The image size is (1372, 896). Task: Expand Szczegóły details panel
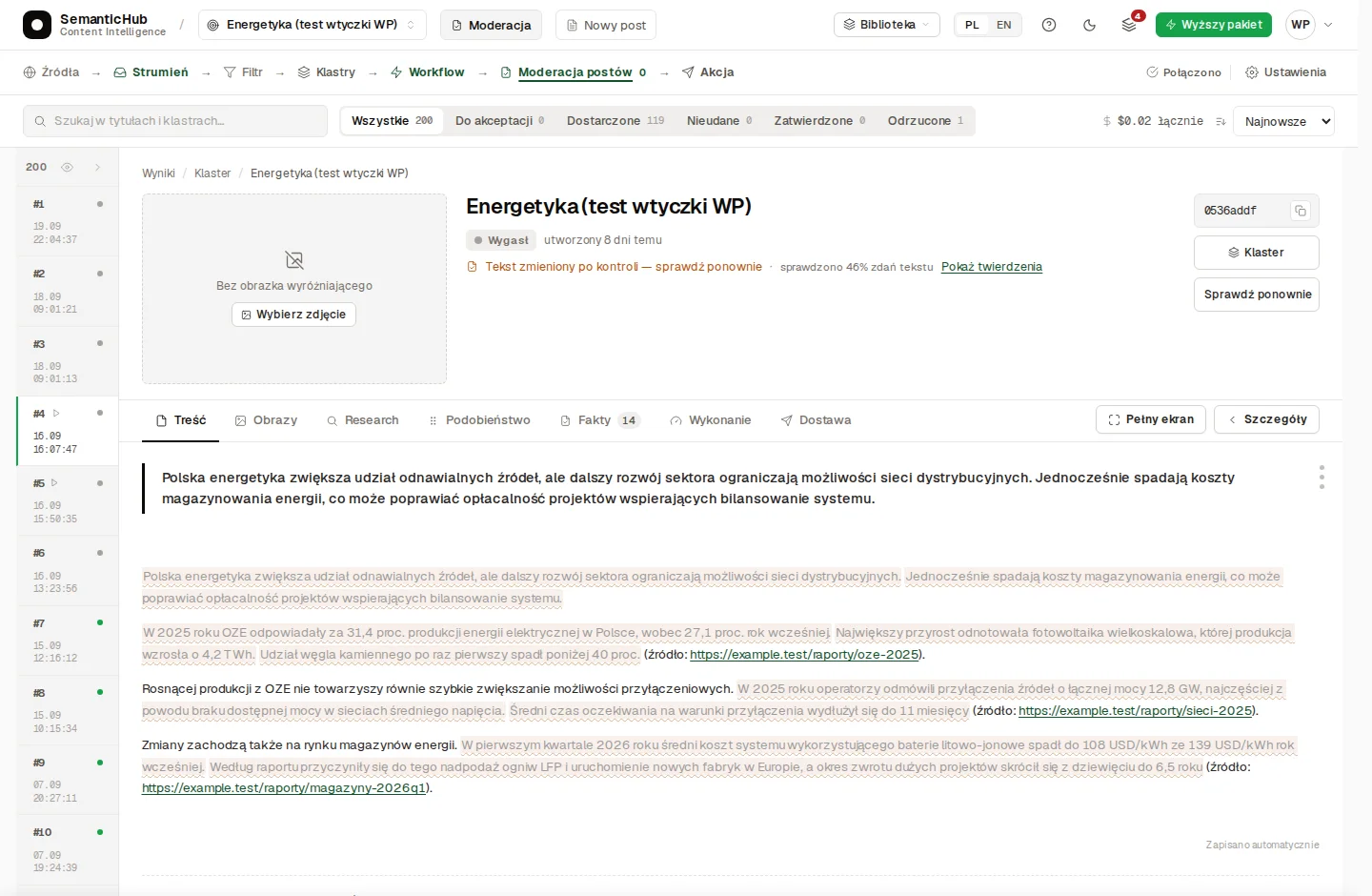(1266, 419)
